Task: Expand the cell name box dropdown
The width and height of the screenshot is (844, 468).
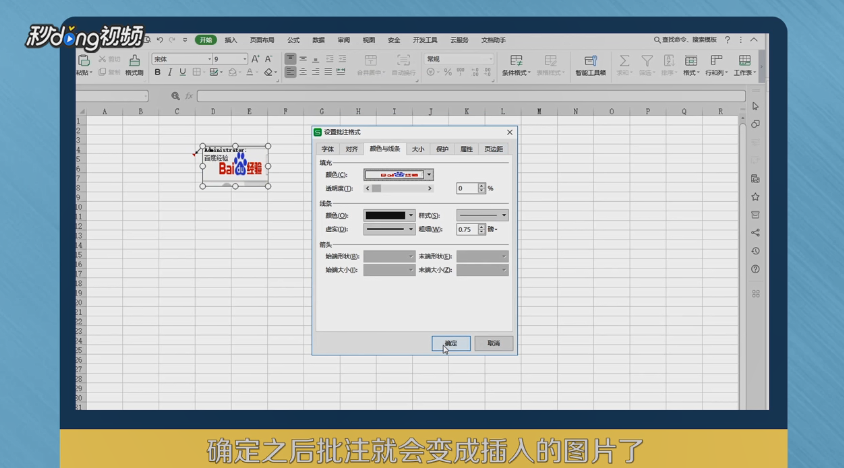Action: pos(145,96)
